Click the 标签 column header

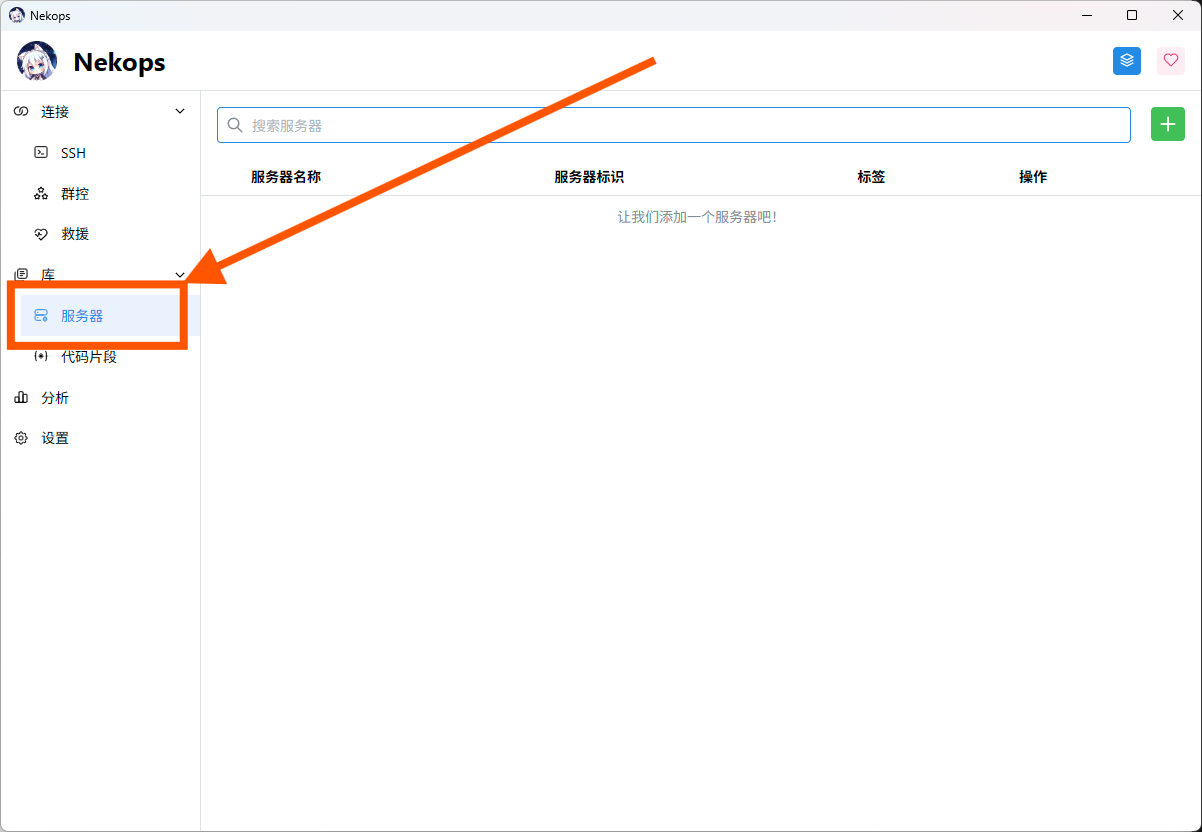tap(871, 177)
